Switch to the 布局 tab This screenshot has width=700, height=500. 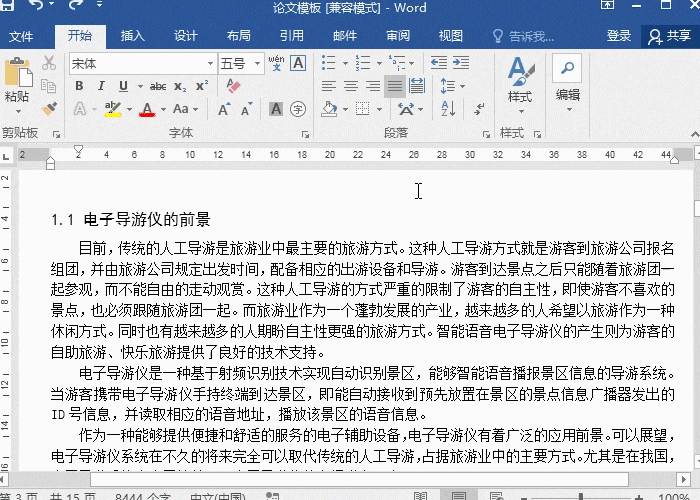[238, 36]
